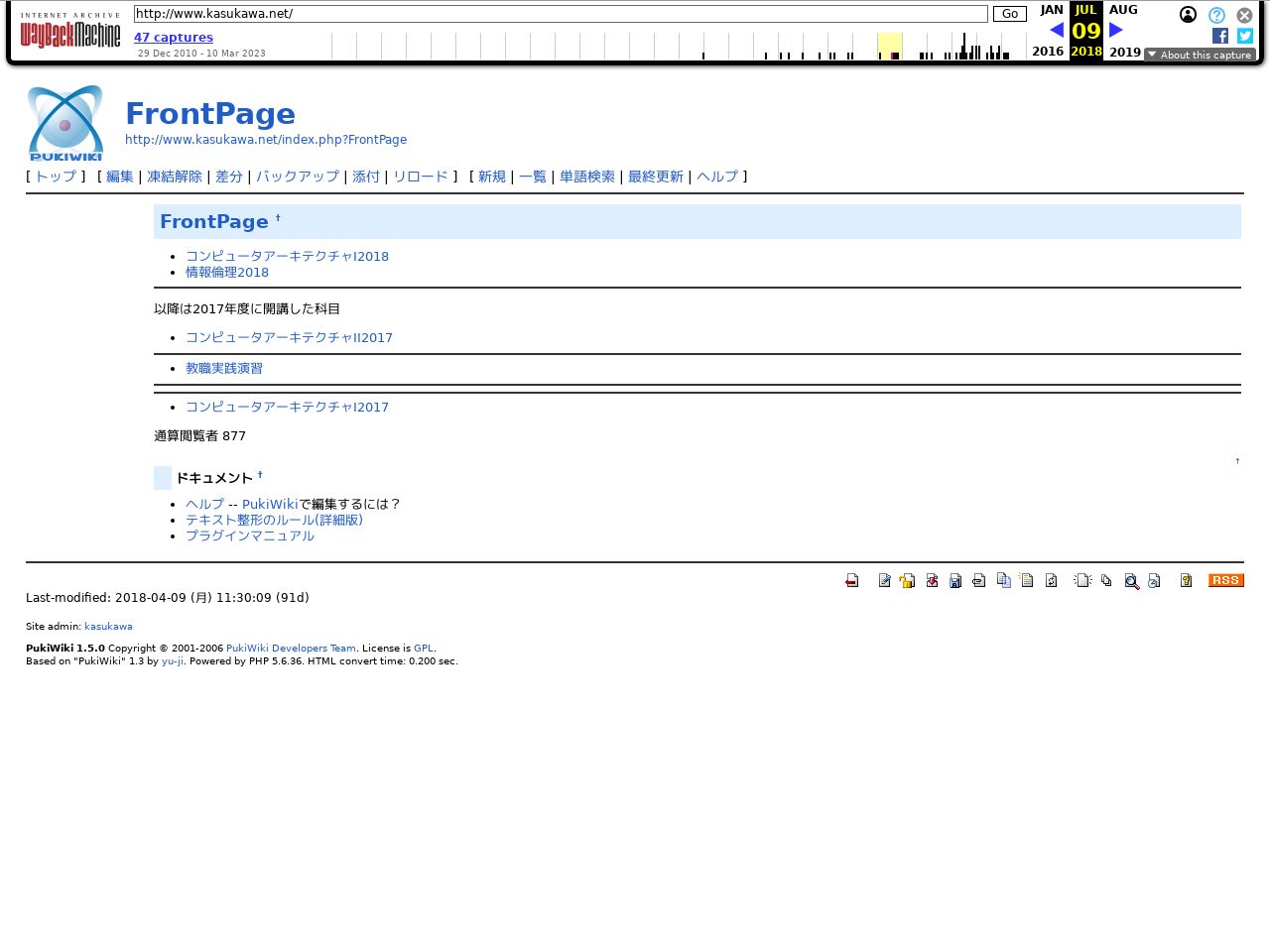Viewport: 1270px width, 952px height.
Task: Share capture via Twitter icon
Action: pos(1245,36)
